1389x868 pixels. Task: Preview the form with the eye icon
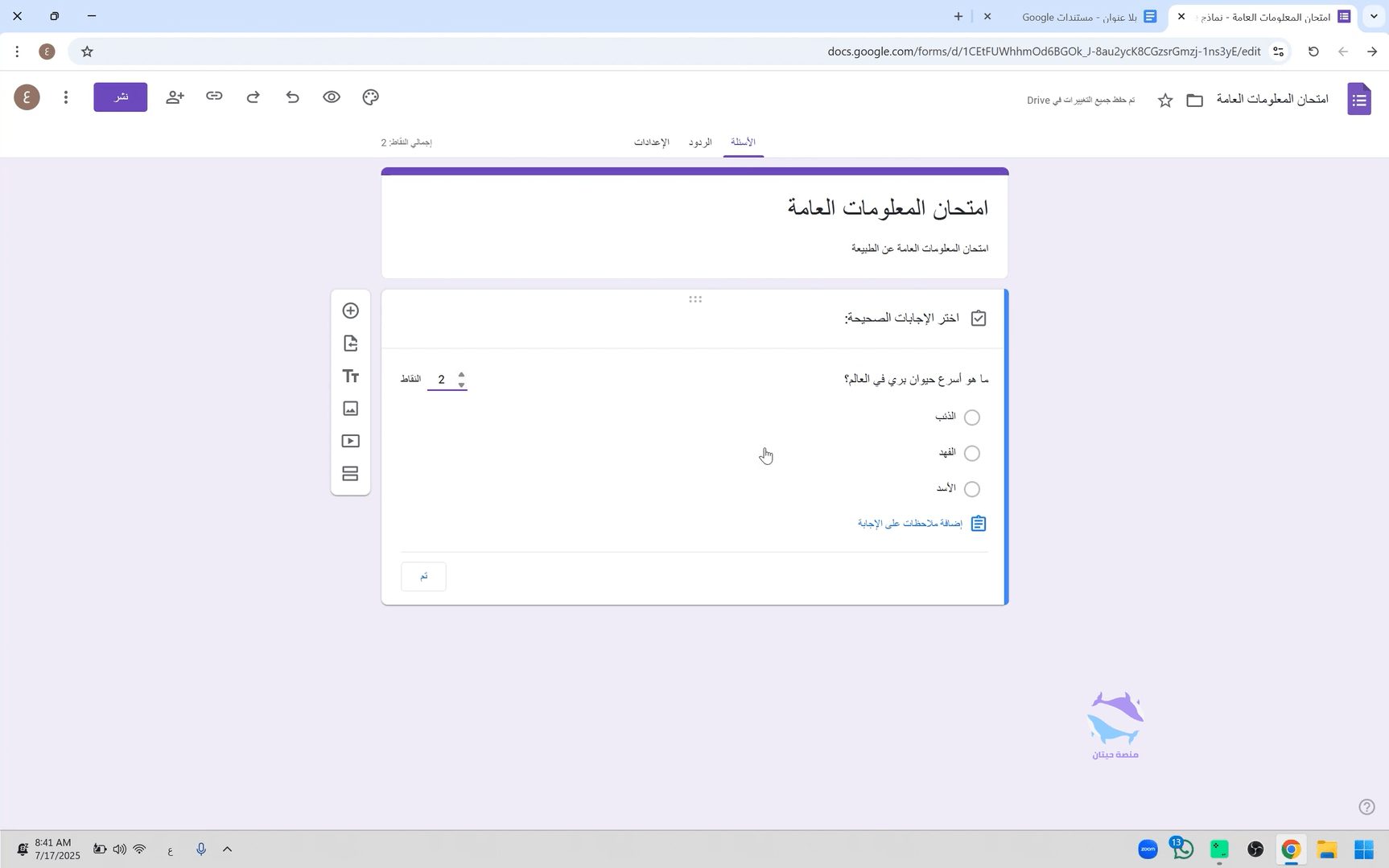click(x=332, y=97)
